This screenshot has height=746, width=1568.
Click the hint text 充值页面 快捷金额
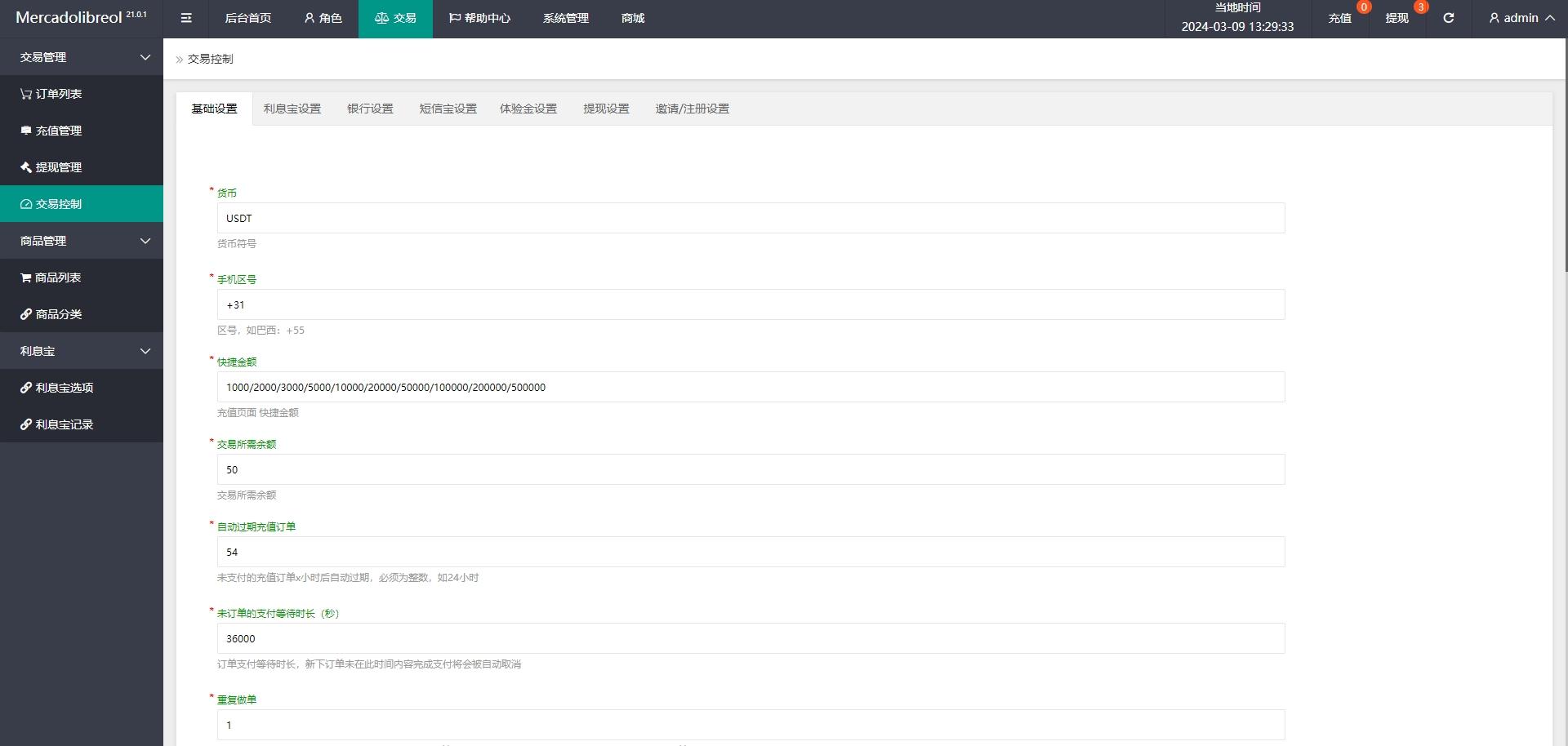258,412
